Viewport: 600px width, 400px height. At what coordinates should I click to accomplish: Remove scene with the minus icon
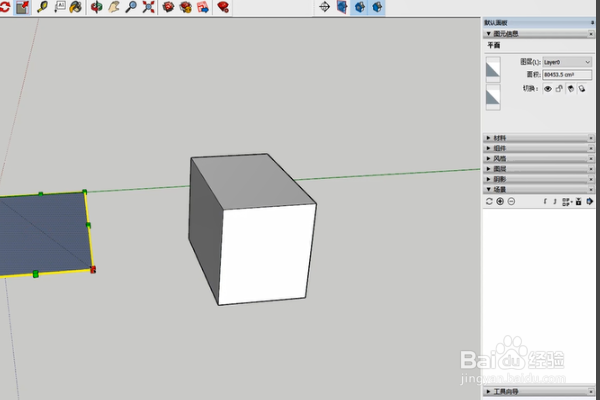click(x=511, y=201)
